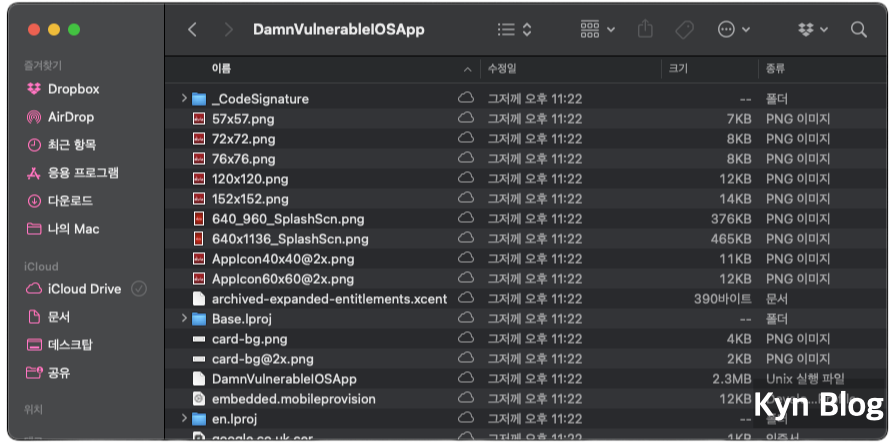Image resolution: width=896 pixels, height=446 pixels.
Task: Click the iCloud Drive sync status checkmark
Action: click(139, 289)
